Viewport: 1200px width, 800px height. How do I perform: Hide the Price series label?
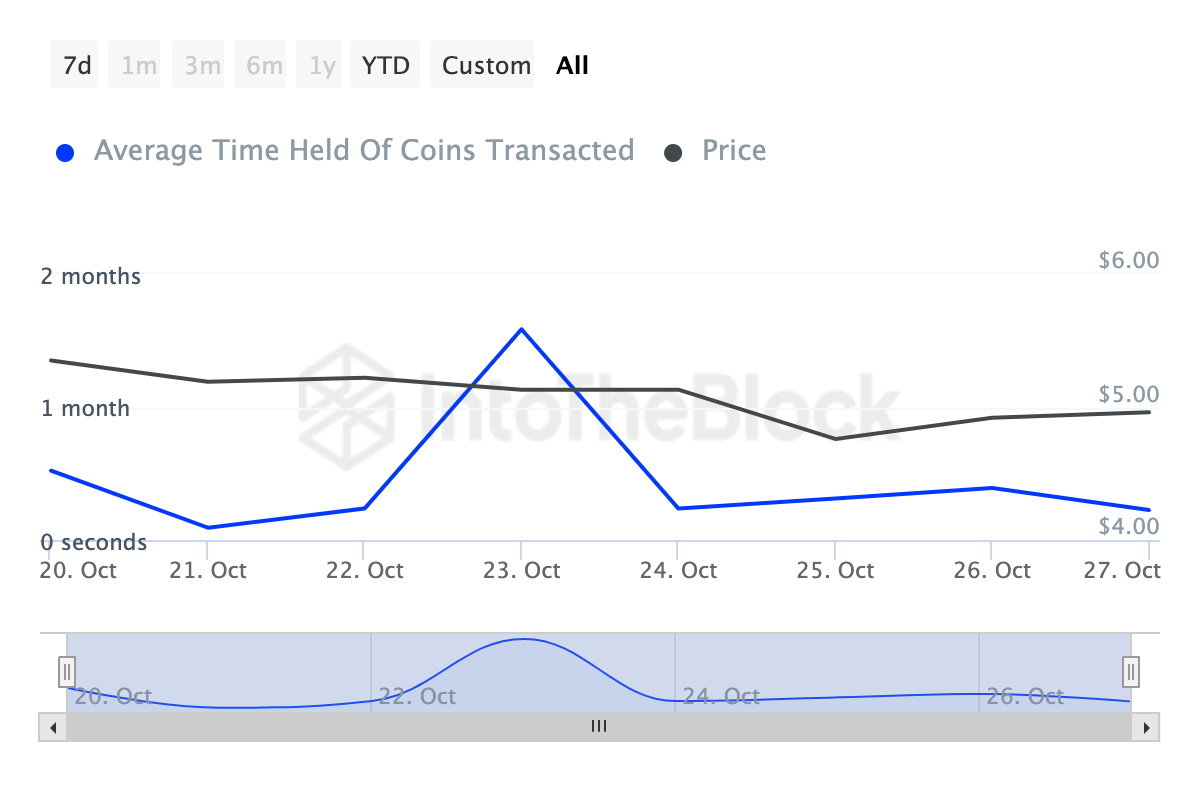click(x=734, y=151)
